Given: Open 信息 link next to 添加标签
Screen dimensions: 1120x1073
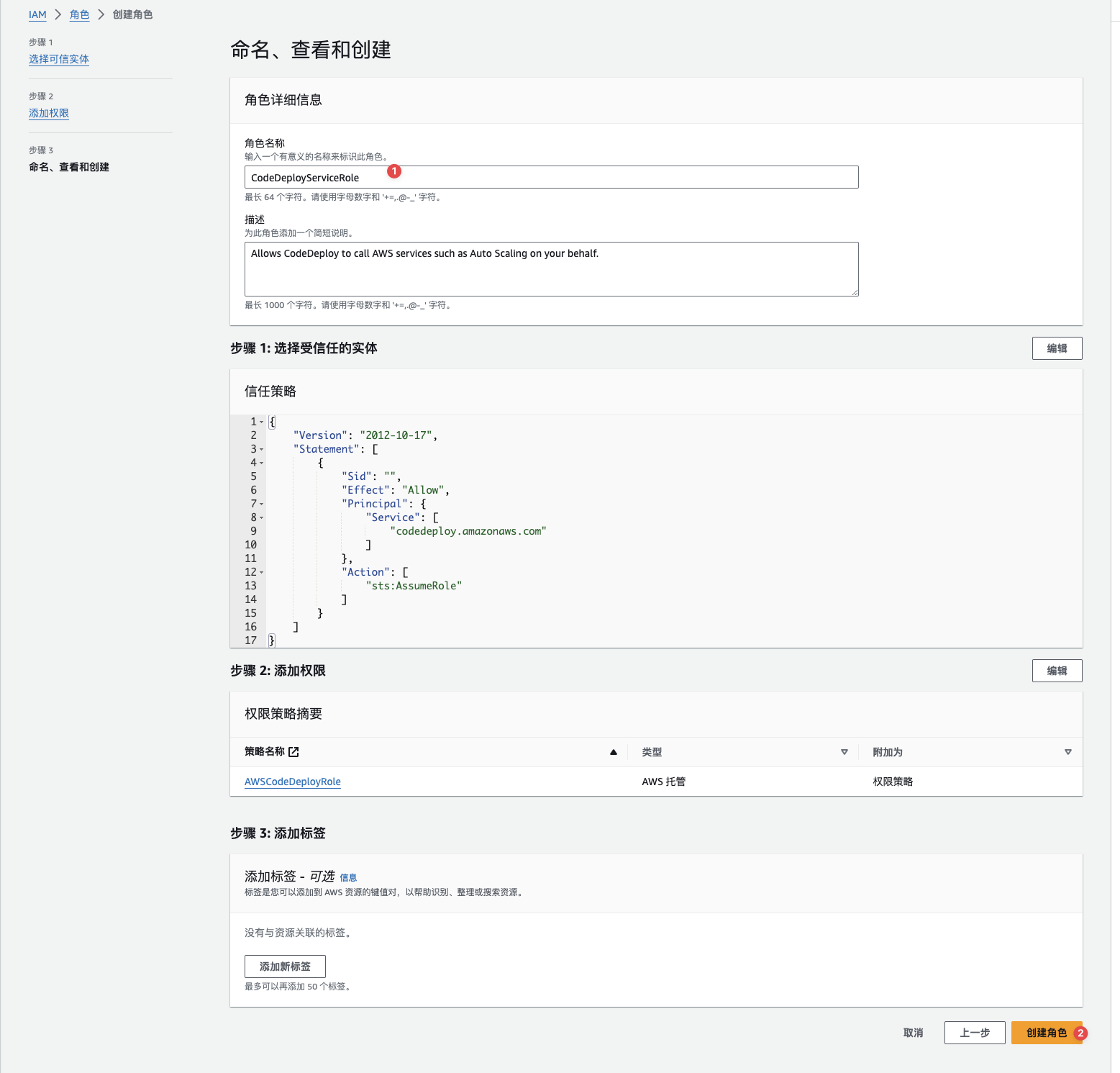Looking at the screenshot, I should 348,877.
